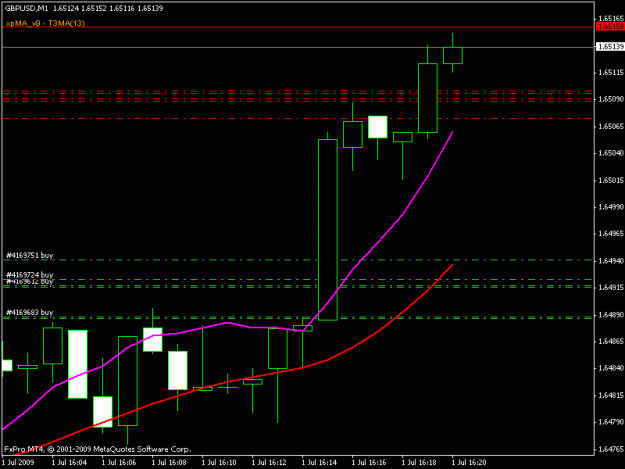Image resolution: width=625 pixels, height=469 pixels.
Task: Click the 1.64890 price scale label
Action: click(x=611, y=315)
